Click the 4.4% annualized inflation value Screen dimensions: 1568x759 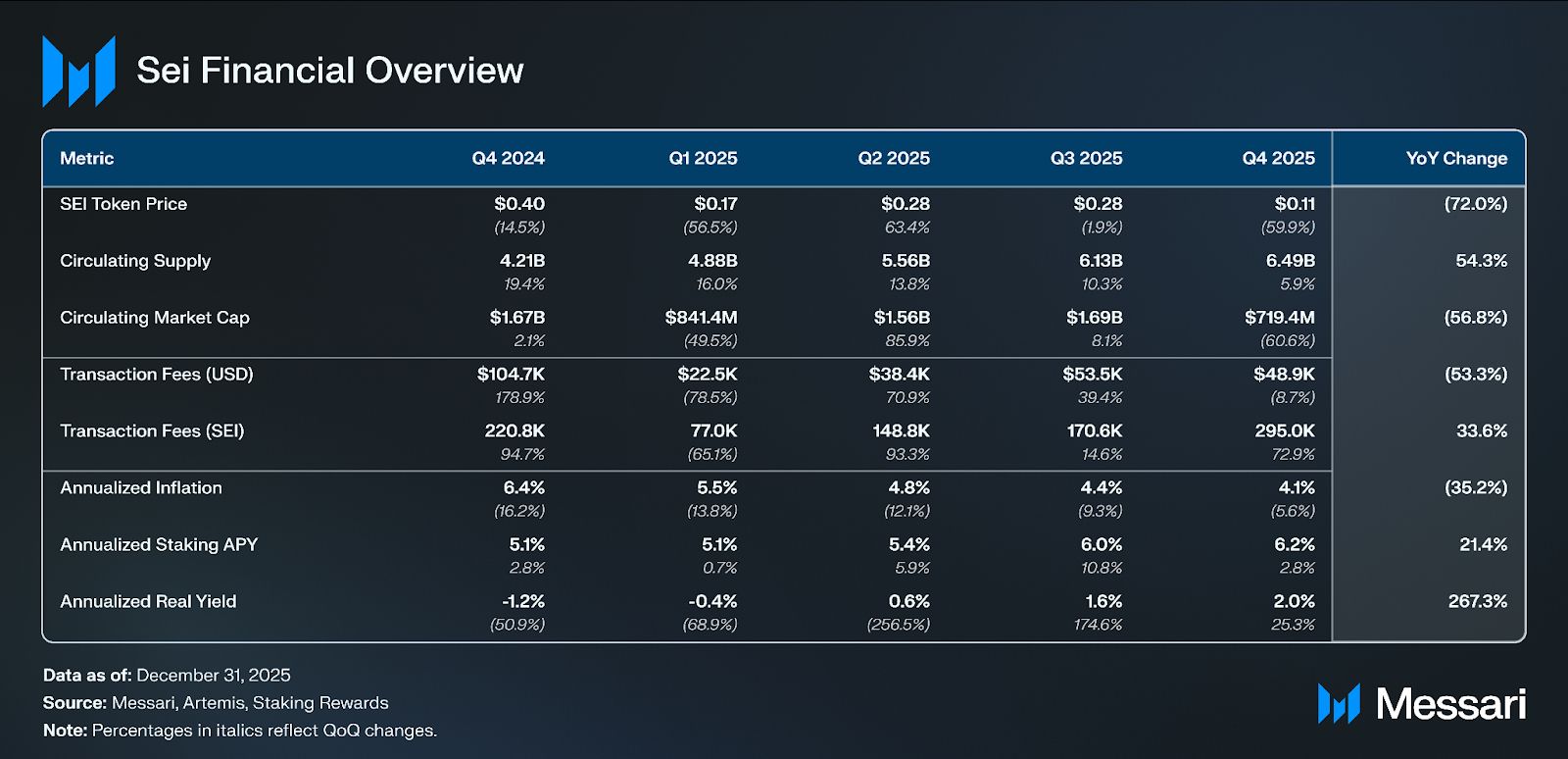tap(1102, 487)
